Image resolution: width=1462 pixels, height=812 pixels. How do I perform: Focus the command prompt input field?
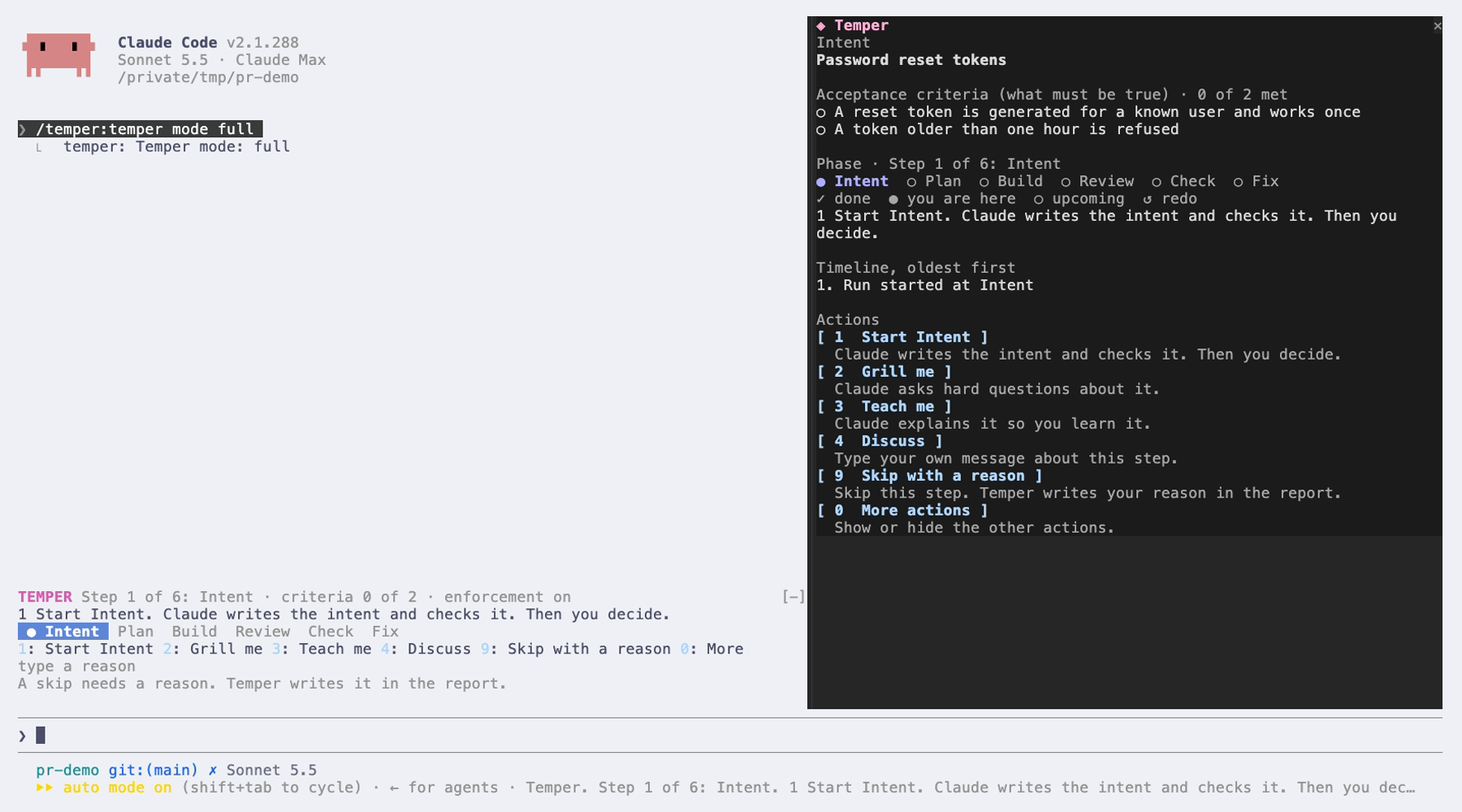click(x=730, y=736)
